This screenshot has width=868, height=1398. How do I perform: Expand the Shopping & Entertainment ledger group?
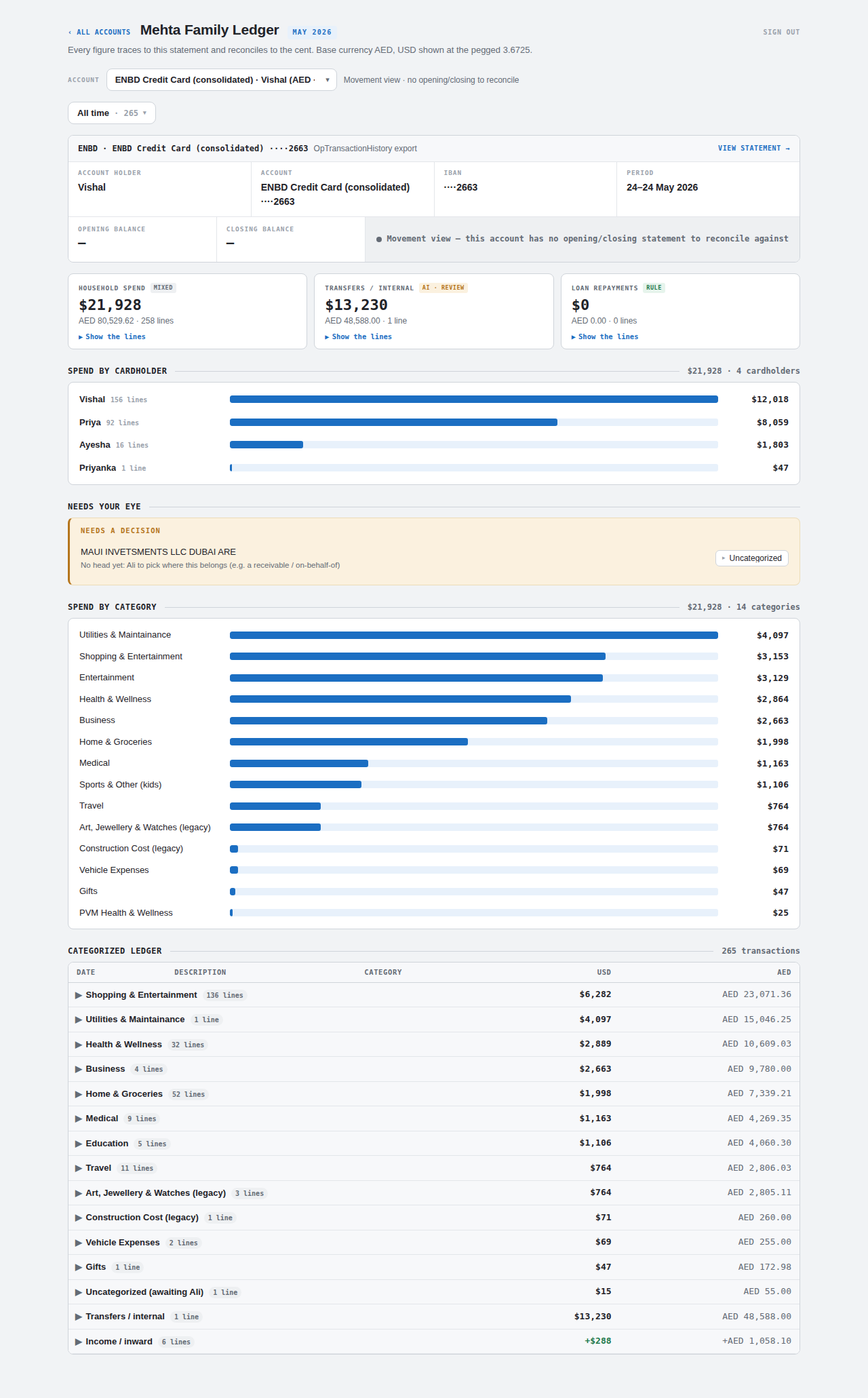[x=79, y=995]
